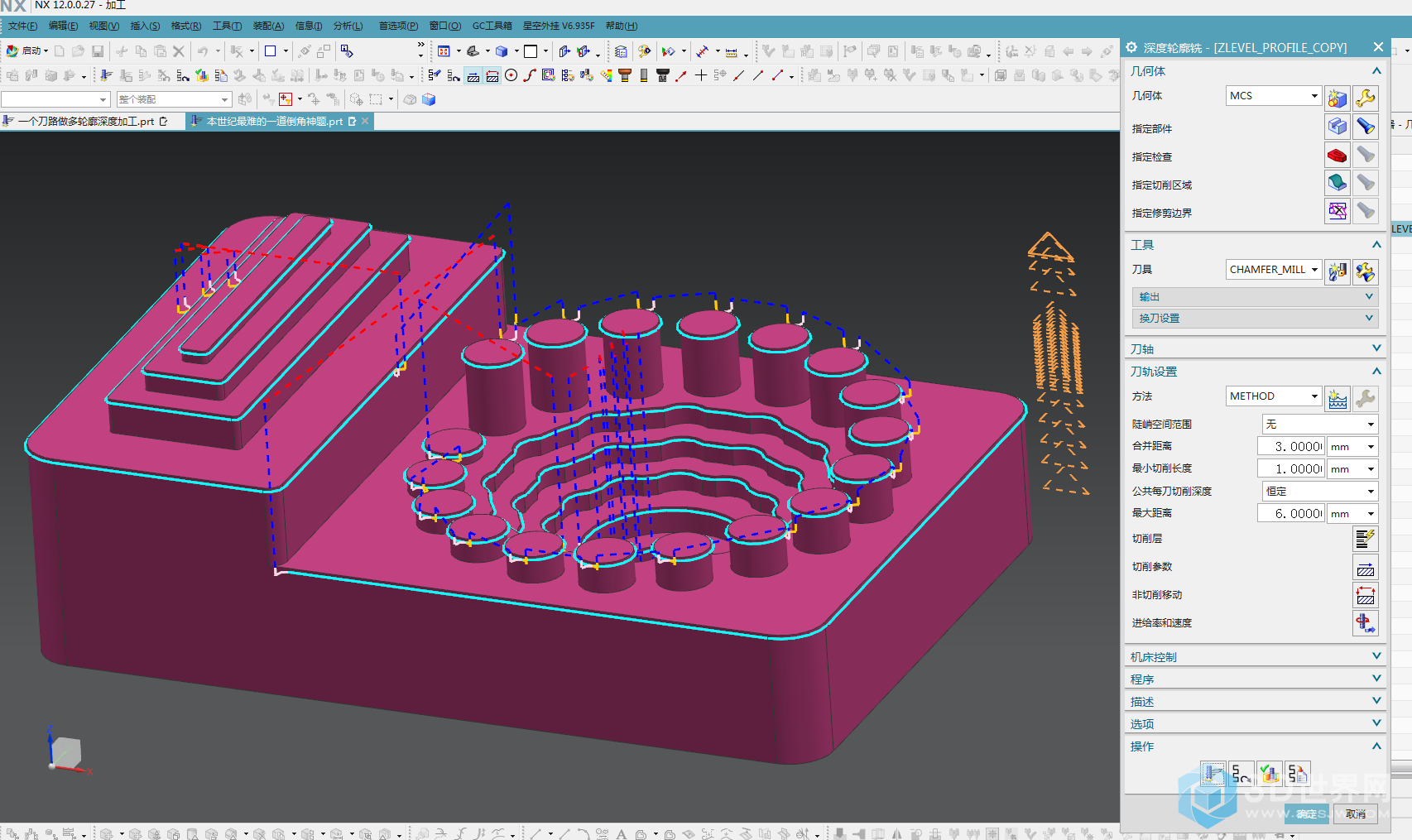Image resolution: width=1412 pixels, height=840 pixels.
Task: Click the blue cube icon on selection bar
Action: point(429,99)
